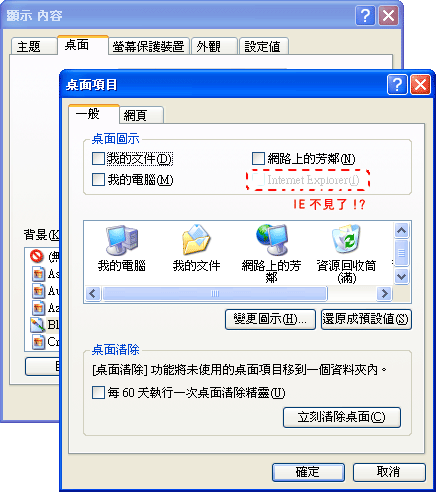Check the 我的電腦(M) checkbox

(98, 180)
